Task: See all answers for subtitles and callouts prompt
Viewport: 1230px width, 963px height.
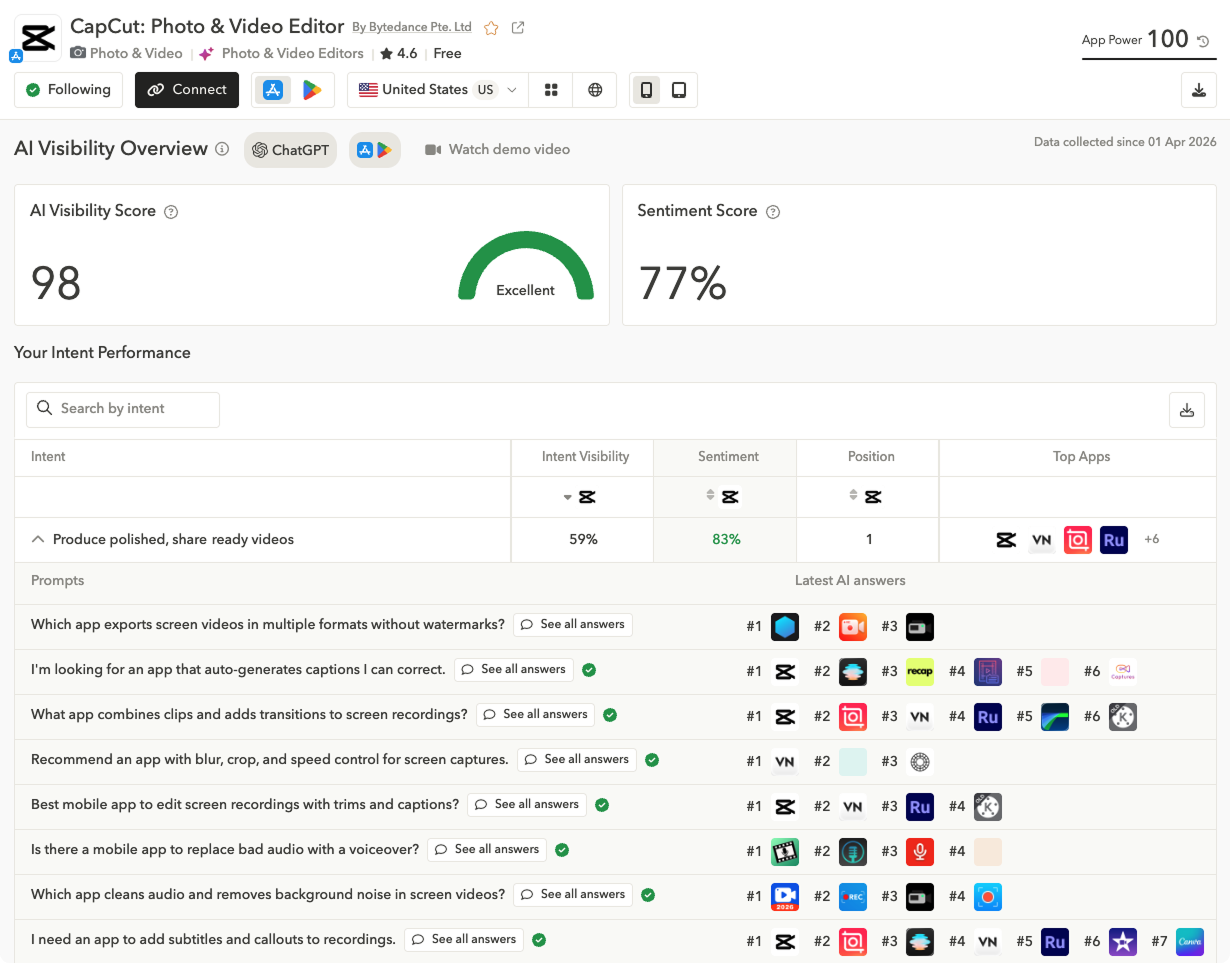Action: pos(464,940)
